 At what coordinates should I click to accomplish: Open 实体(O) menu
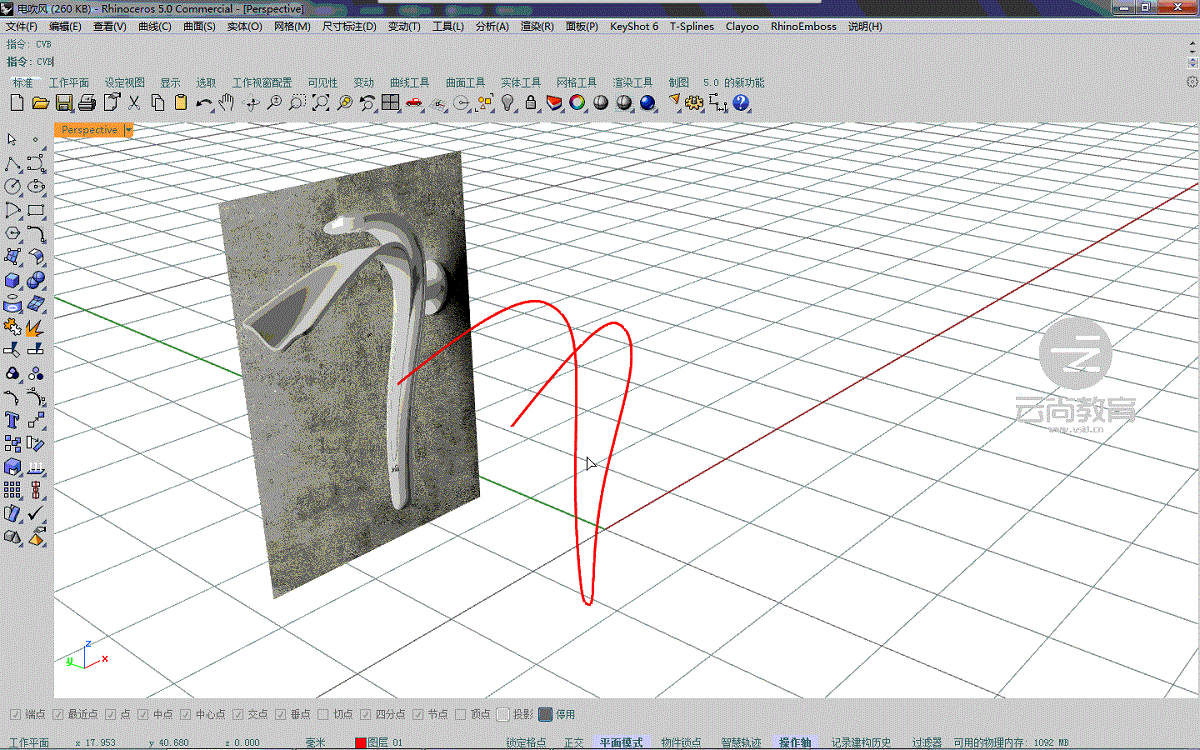tap(244, 26)
